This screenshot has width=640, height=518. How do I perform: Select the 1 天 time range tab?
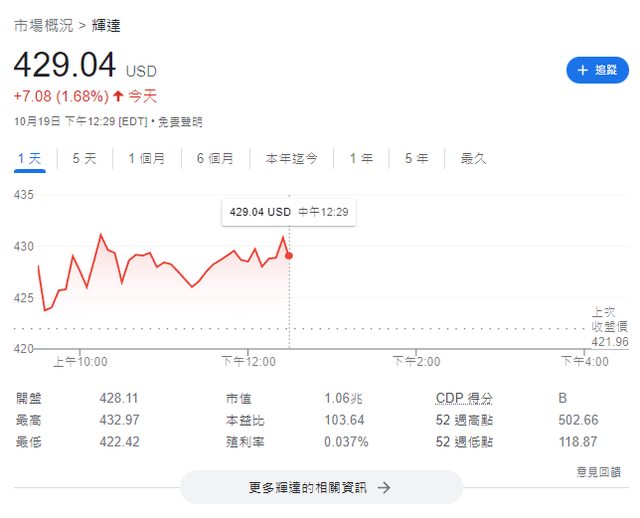coord(29,158)
